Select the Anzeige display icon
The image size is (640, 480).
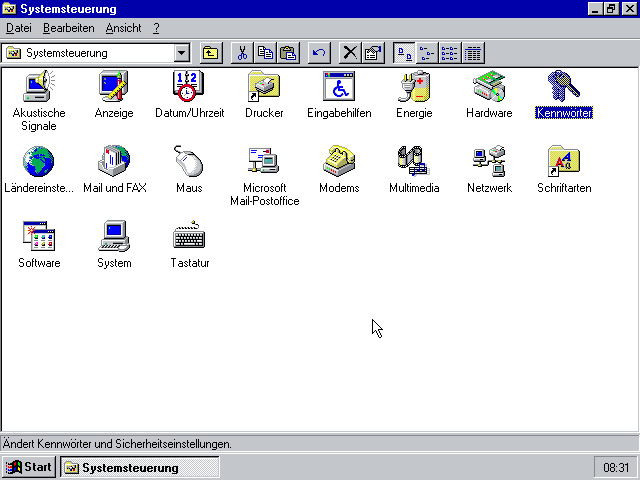(114, 87)
